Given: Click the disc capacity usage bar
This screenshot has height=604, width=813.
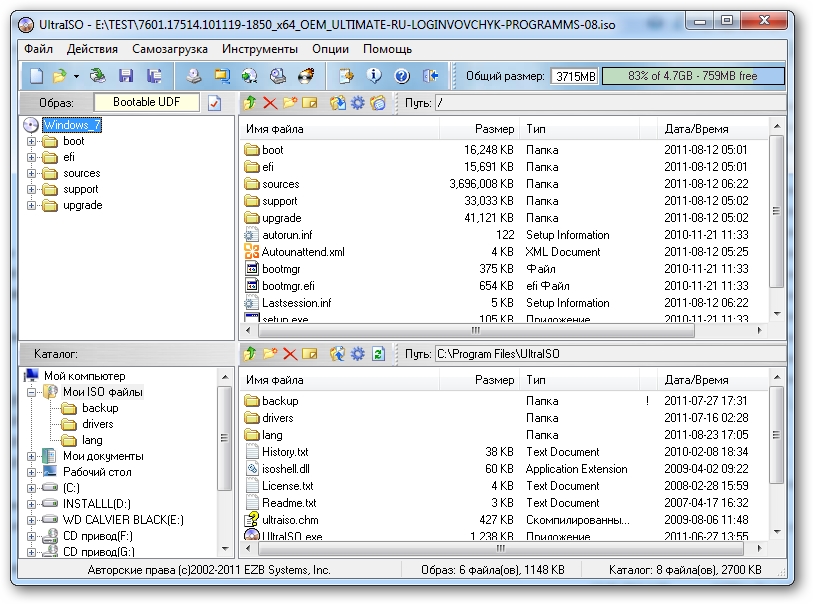Looking at the screenshot, I should pos(693,76).
